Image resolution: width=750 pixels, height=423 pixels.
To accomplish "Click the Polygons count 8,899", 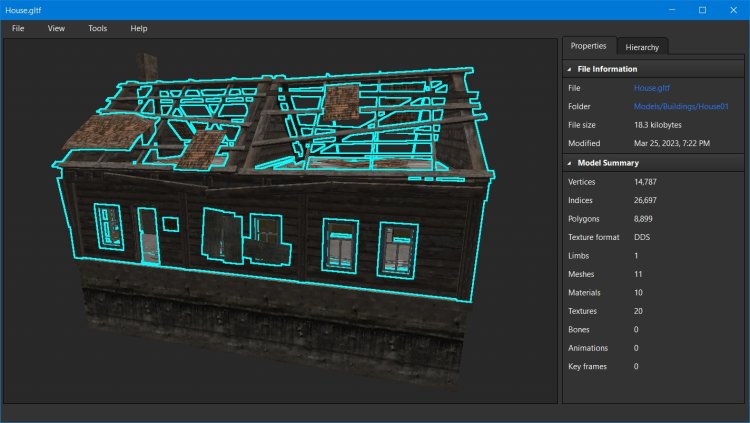I will [646, 219].
